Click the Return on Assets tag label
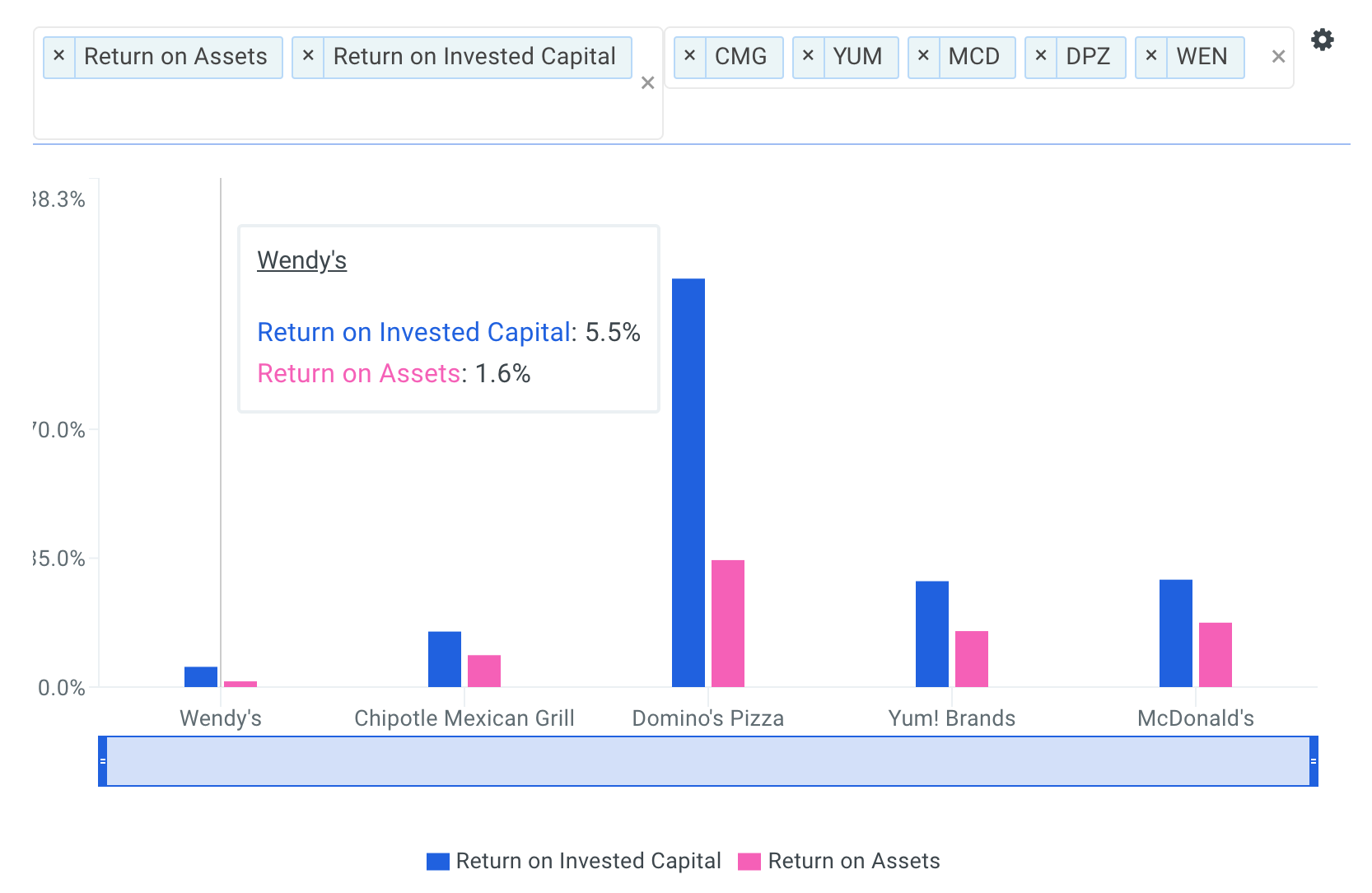The height and width of the screenshot is (893, 1372). click(176, 56)
